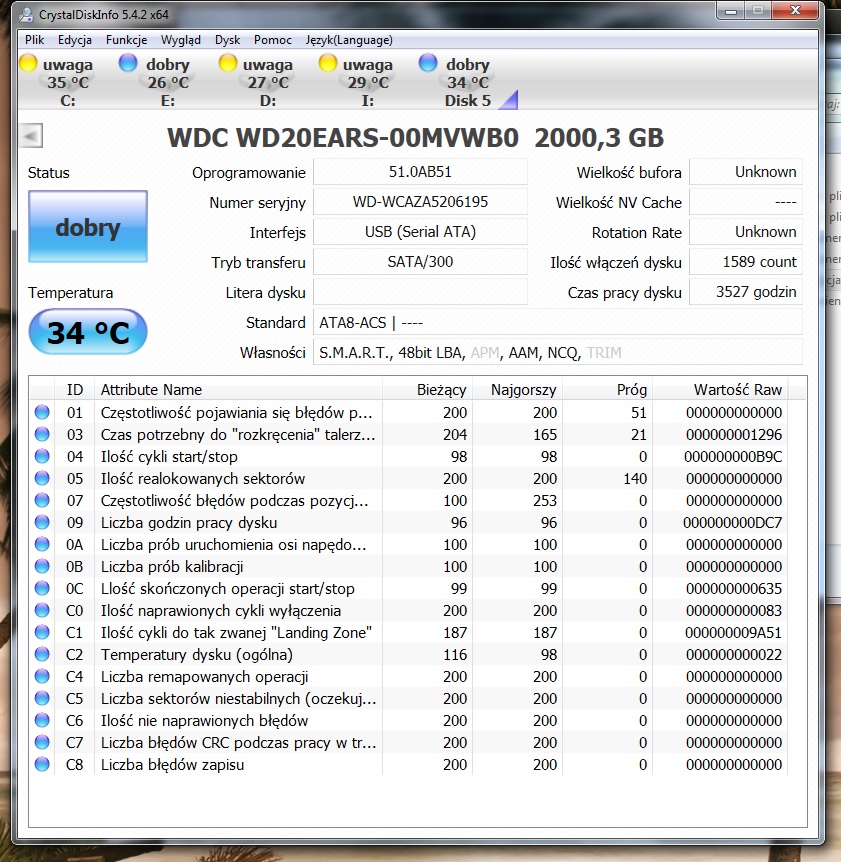Click the transfer mode SATA/300 field

(x=420, y=262)
